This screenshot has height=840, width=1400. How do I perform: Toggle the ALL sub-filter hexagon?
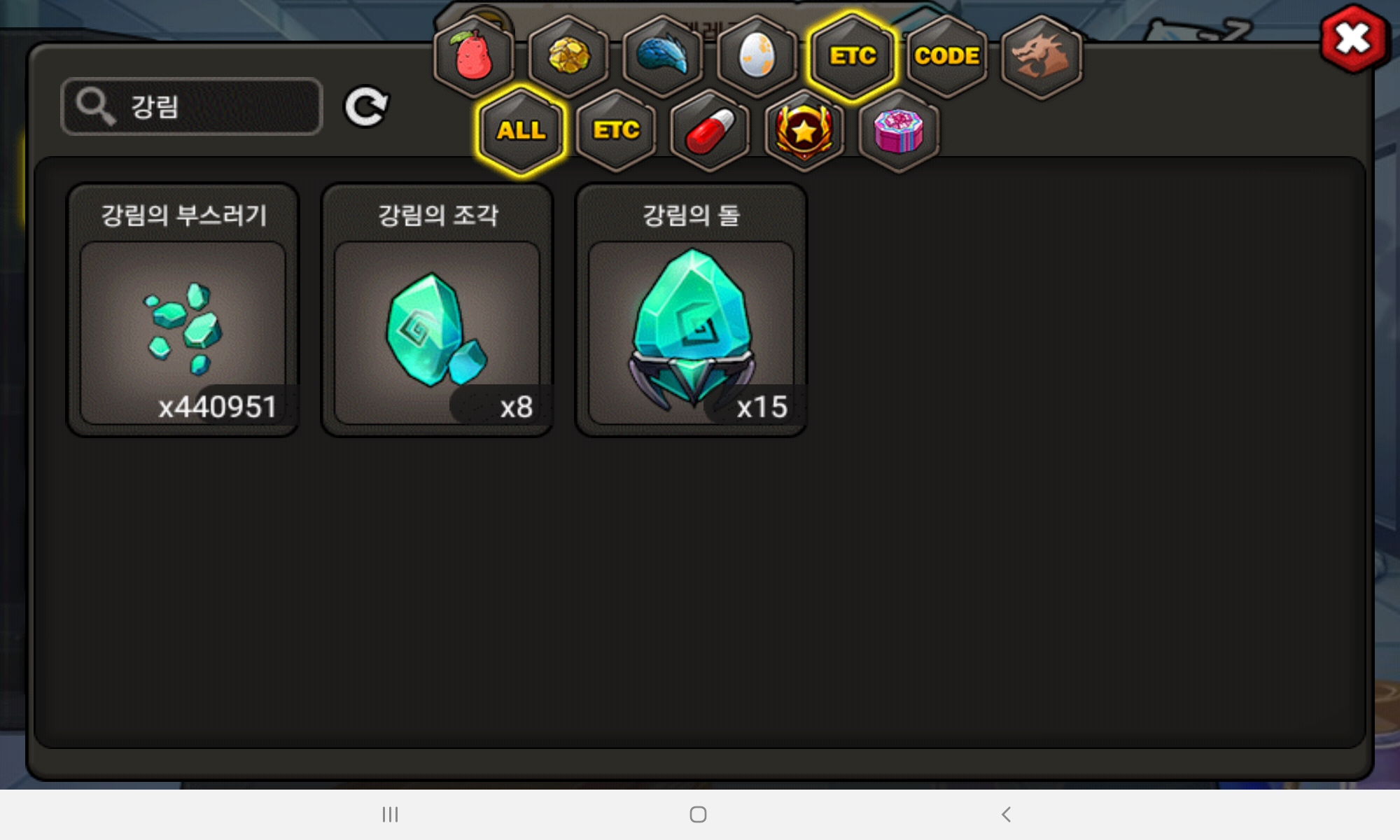(x=521, y=130)
